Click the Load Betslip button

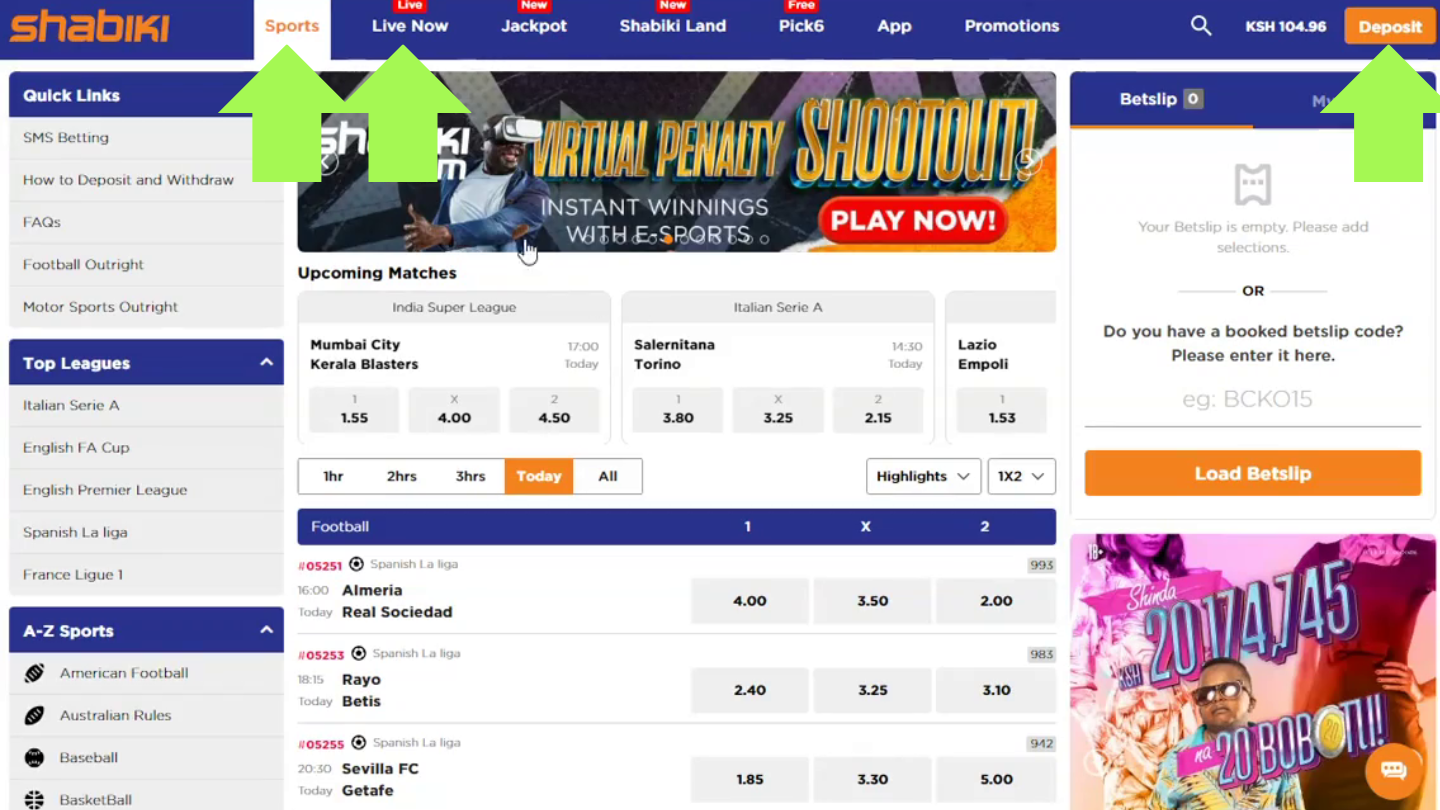(1253, 473)
